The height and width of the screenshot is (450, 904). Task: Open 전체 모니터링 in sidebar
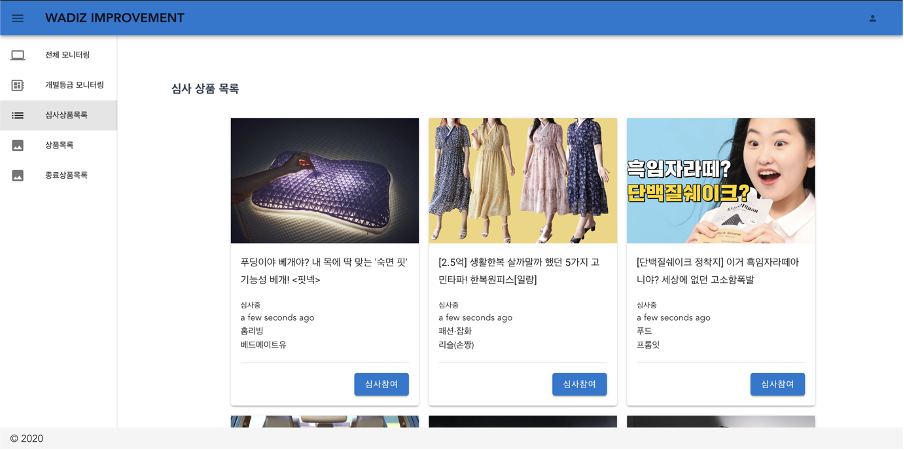click(59, 55)
